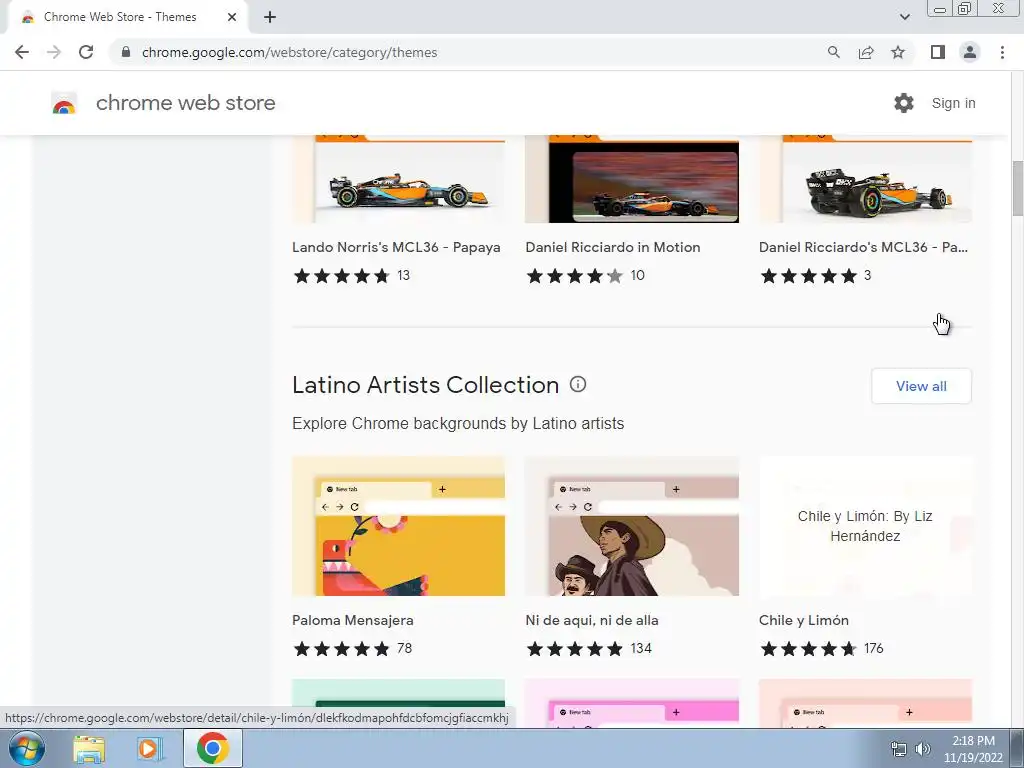Click the Chile y Limón title
This screenshot has width=1024, height=768.
(804, 620)
